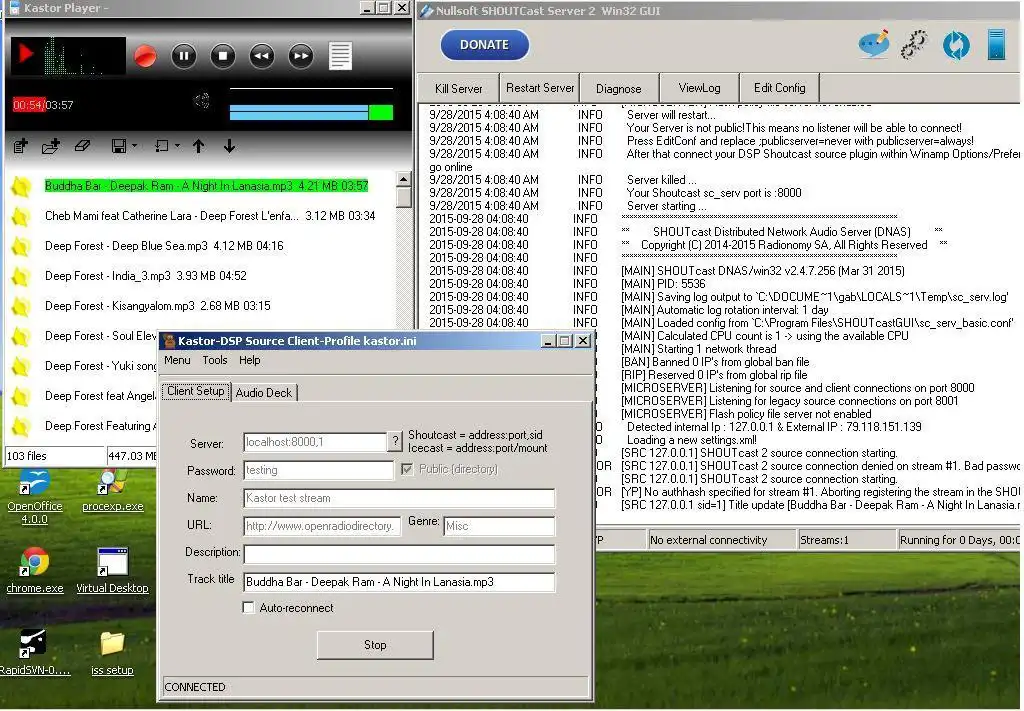
Task: Select Deep Forest - Kisangyalom.mp3 track
Action: (157, 306)
